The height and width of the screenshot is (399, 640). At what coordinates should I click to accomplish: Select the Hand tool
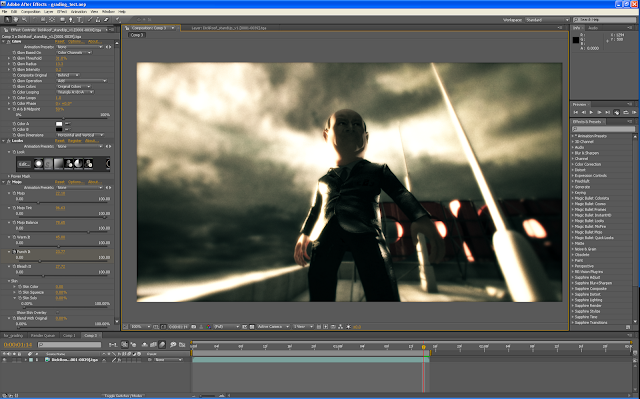click(16, 20)
